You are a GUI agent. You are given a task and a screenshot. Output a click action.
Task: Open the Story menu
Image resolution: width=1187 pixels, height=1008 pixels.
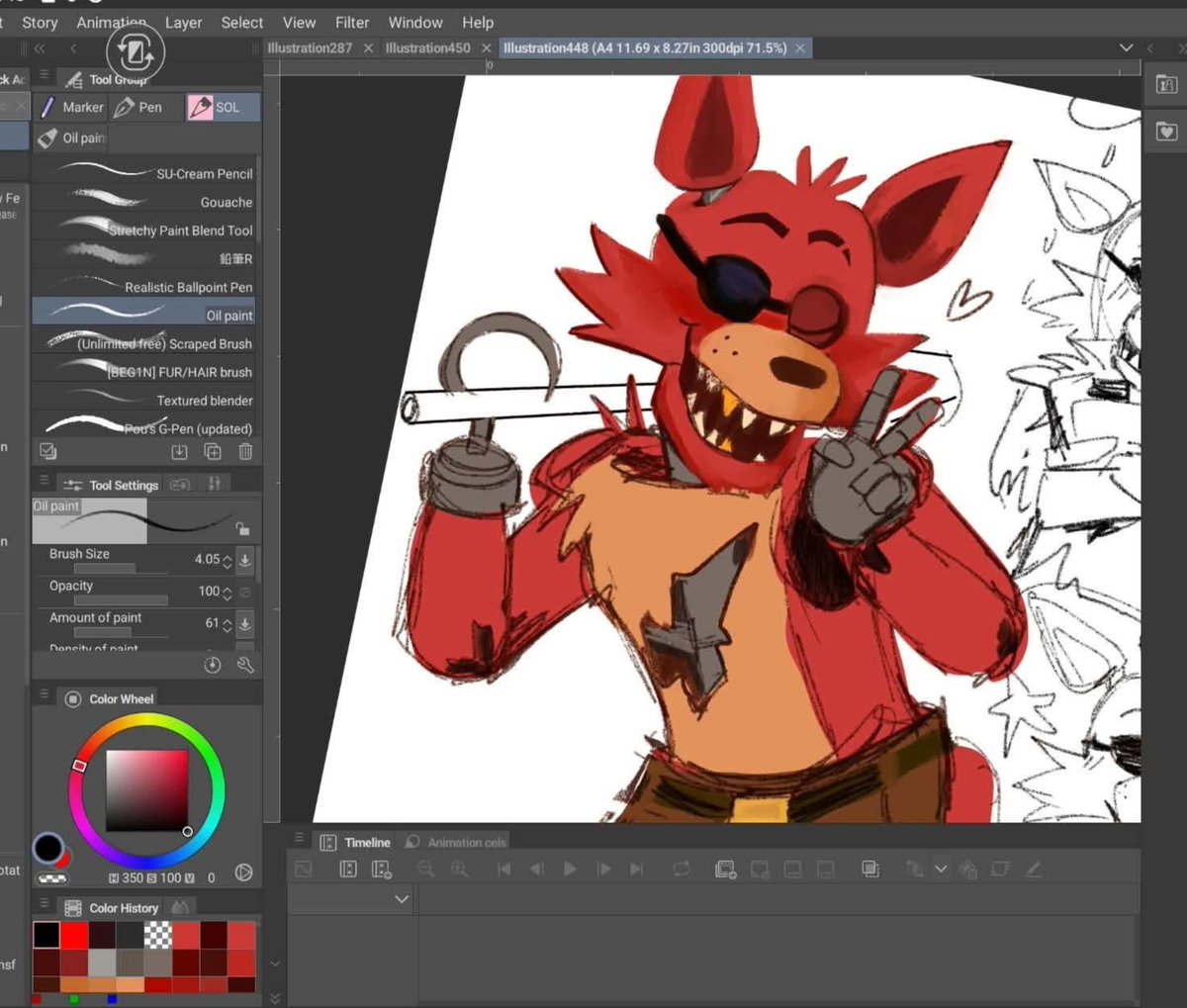tap(40, 22)
